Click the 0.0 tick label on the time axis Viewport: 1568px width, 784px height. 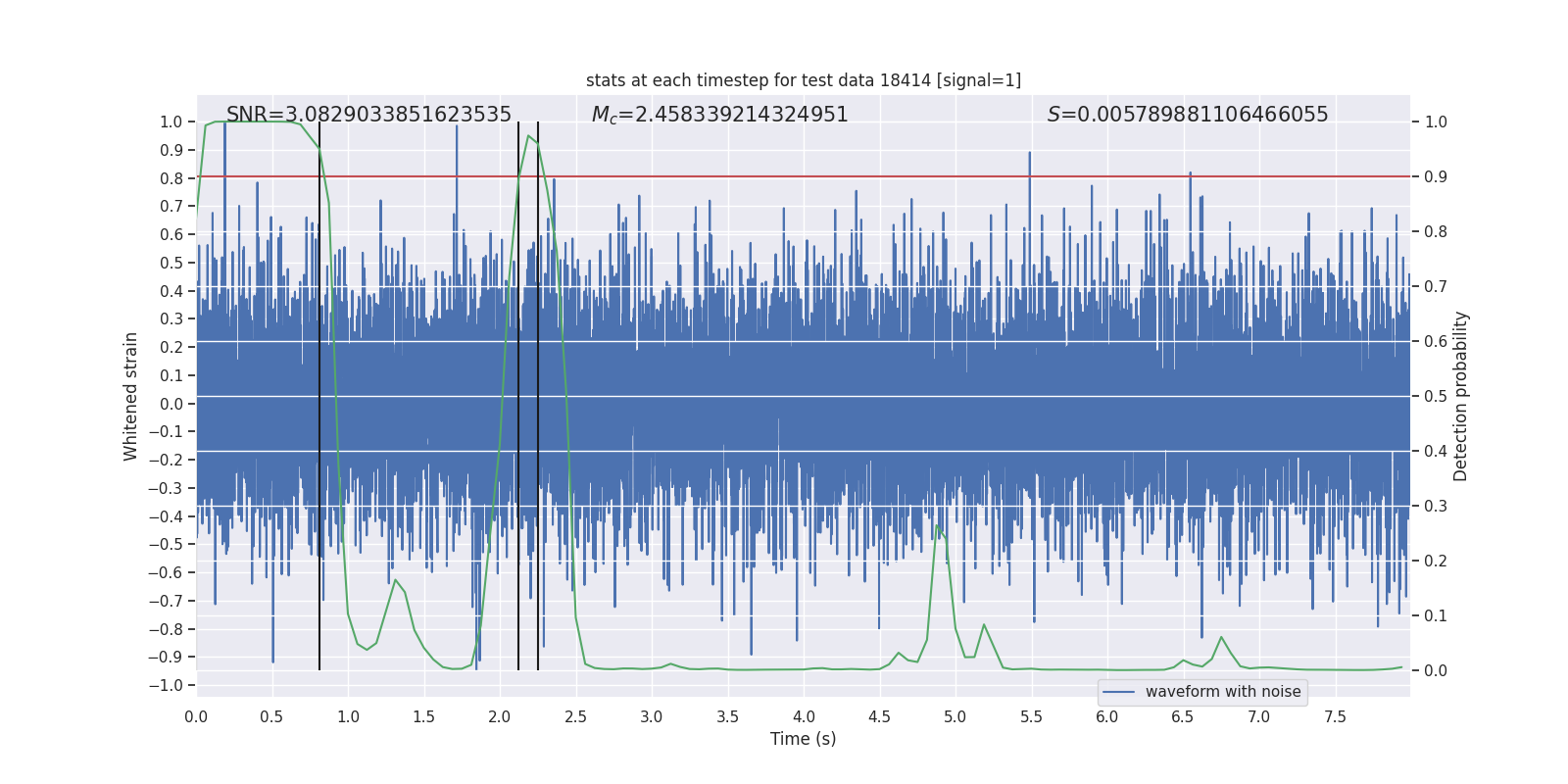coord(196,716)
